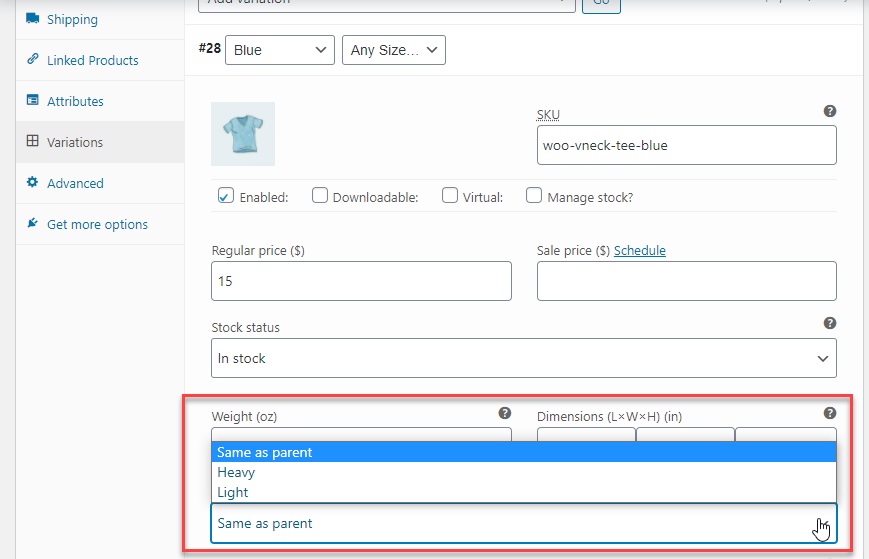Click the Attributes list icon

[33, 100]
